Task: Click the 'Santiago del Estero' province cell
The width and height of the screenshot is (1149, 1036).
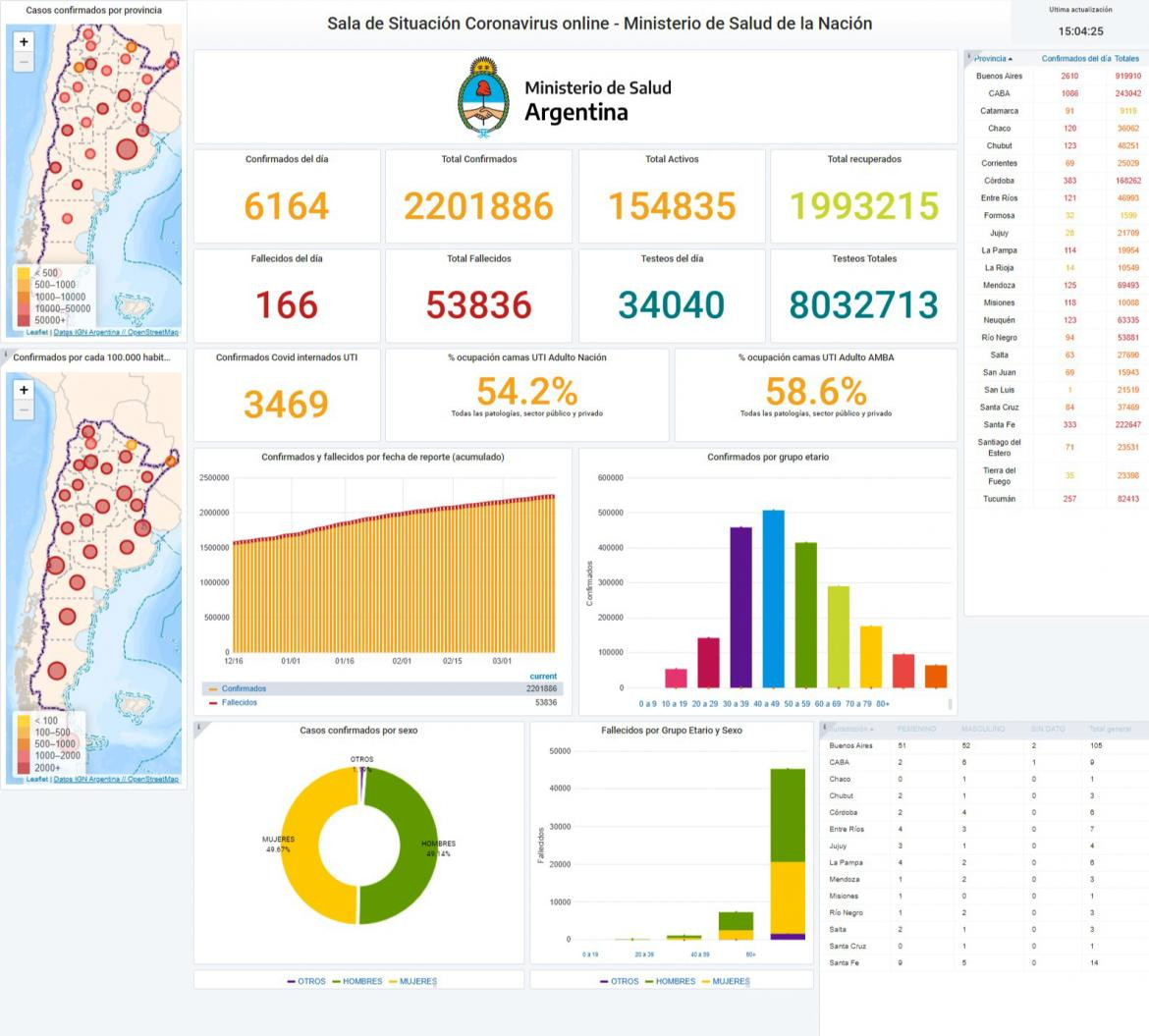Action: [999, 448]
